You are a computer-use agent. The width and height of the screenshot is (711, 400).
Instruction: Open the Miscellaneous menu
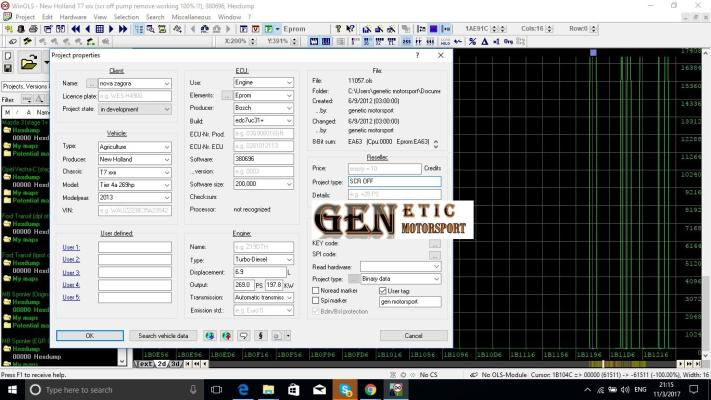(191, 17)
